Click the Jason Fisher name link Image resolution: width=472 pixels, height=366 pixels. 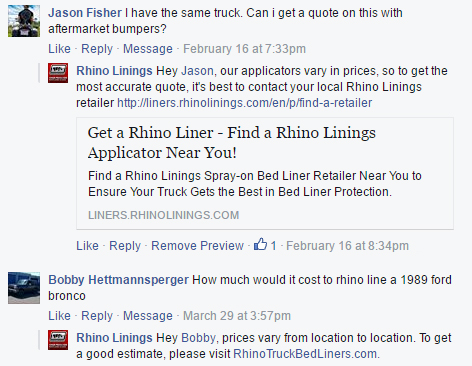(85, 13)
